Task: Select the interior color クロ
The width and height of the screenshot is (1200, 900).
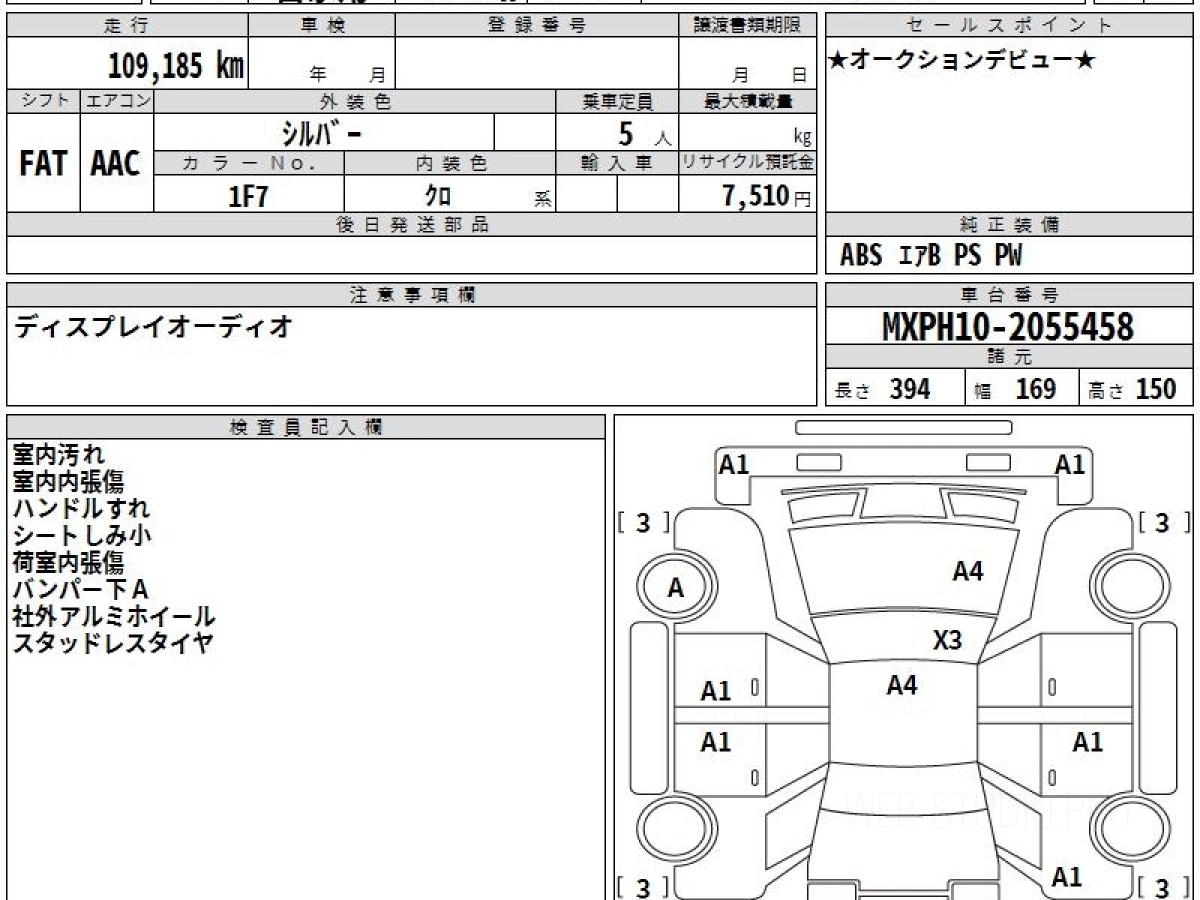Action: (437, 195)
